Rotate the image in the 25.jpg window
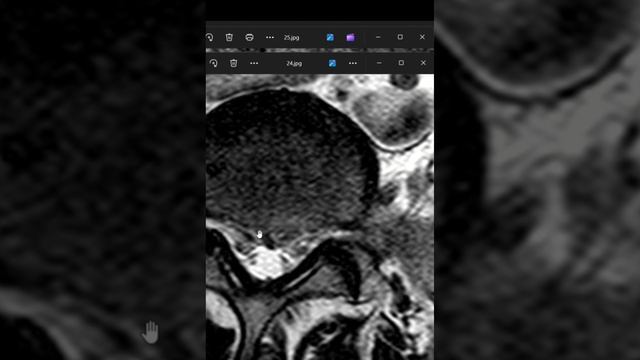The width and height of the screenshot is (640, 360). click(209, 37)
